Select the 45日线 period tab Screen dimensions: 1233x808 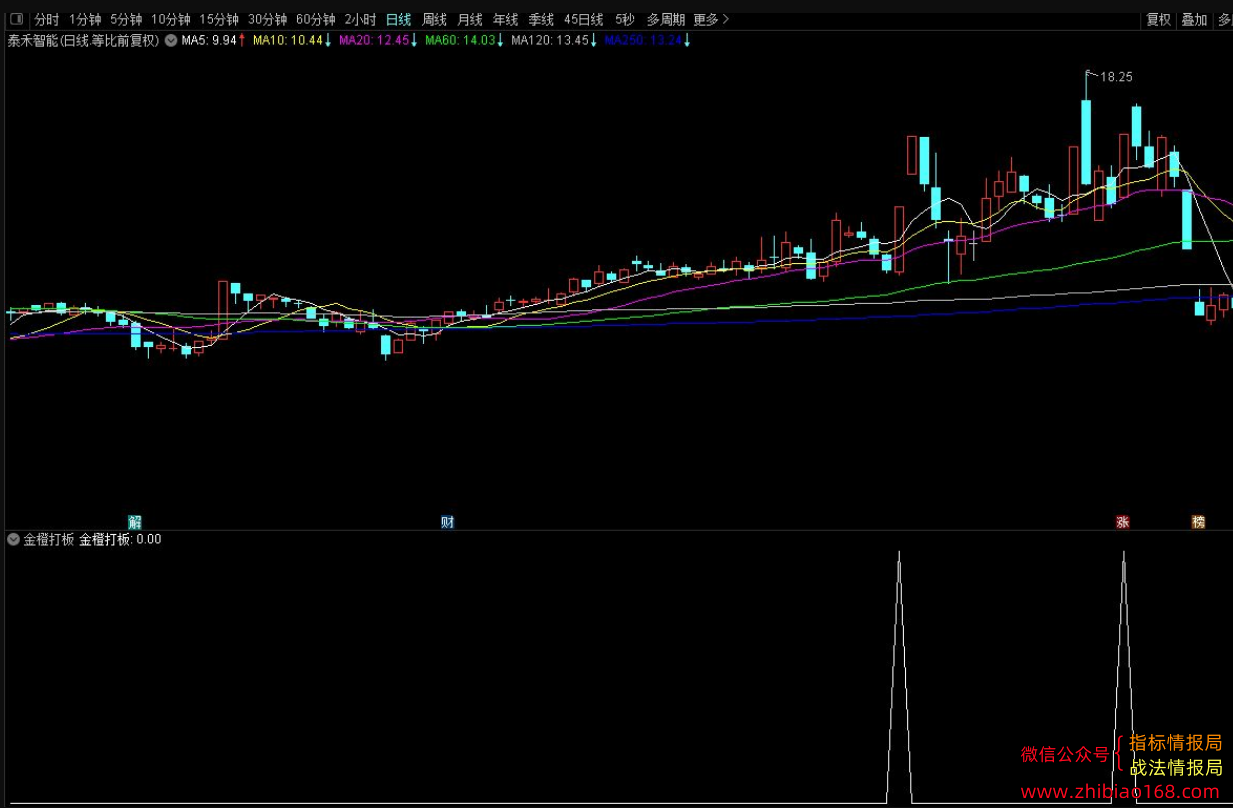tap(583, 19)
